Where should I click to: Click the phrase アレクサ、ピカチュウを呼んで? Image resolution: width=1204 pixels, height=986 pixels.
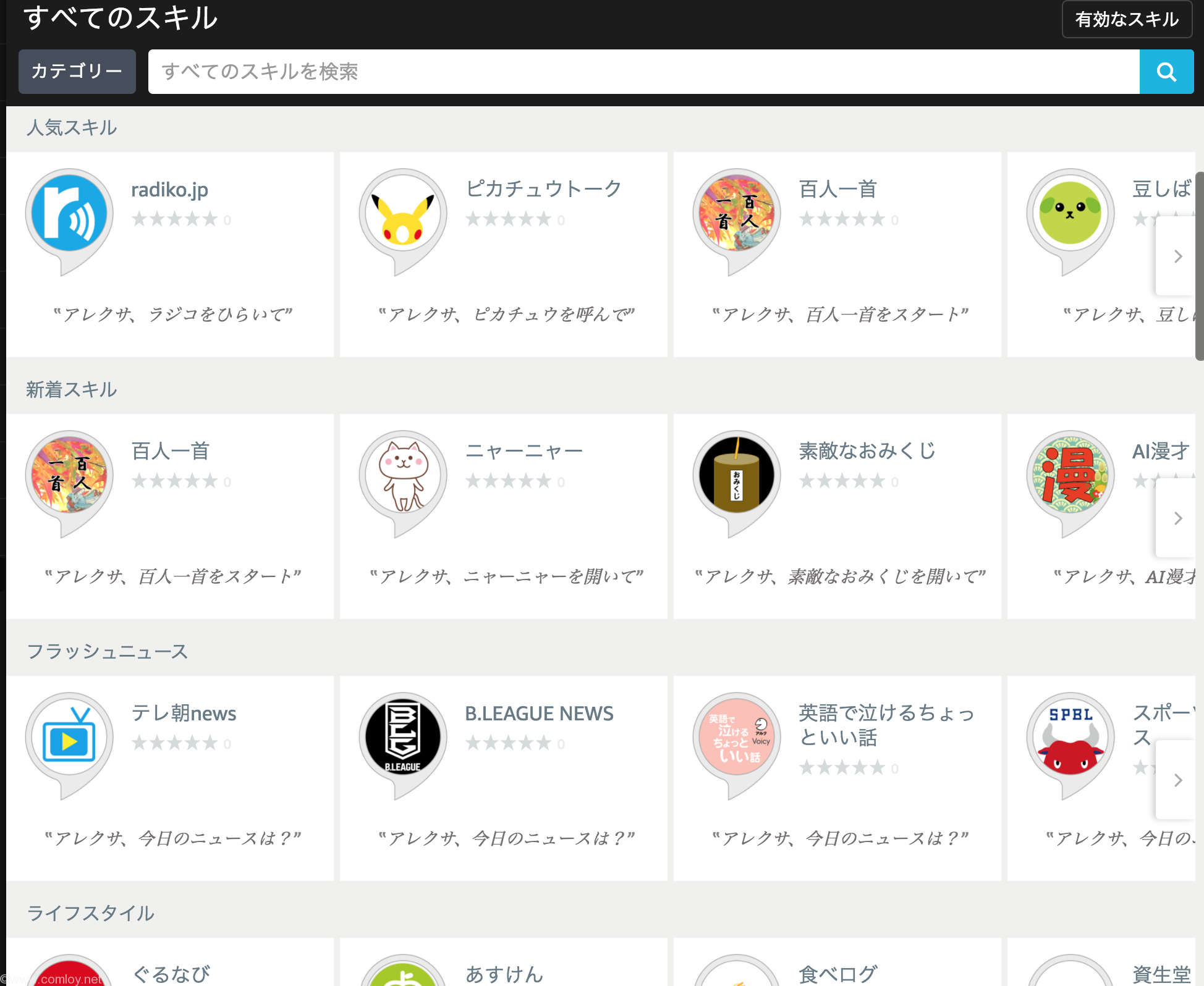tap(506, 314)
